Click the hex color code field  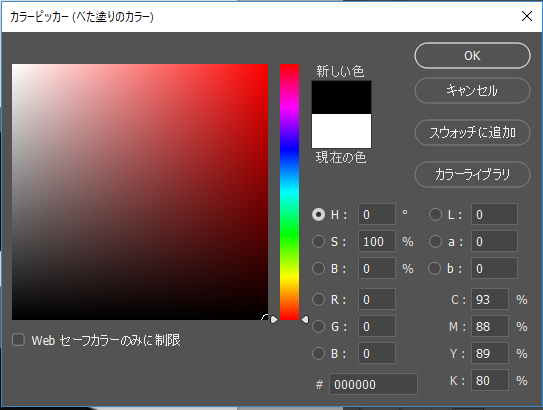(x=373, y=384)
